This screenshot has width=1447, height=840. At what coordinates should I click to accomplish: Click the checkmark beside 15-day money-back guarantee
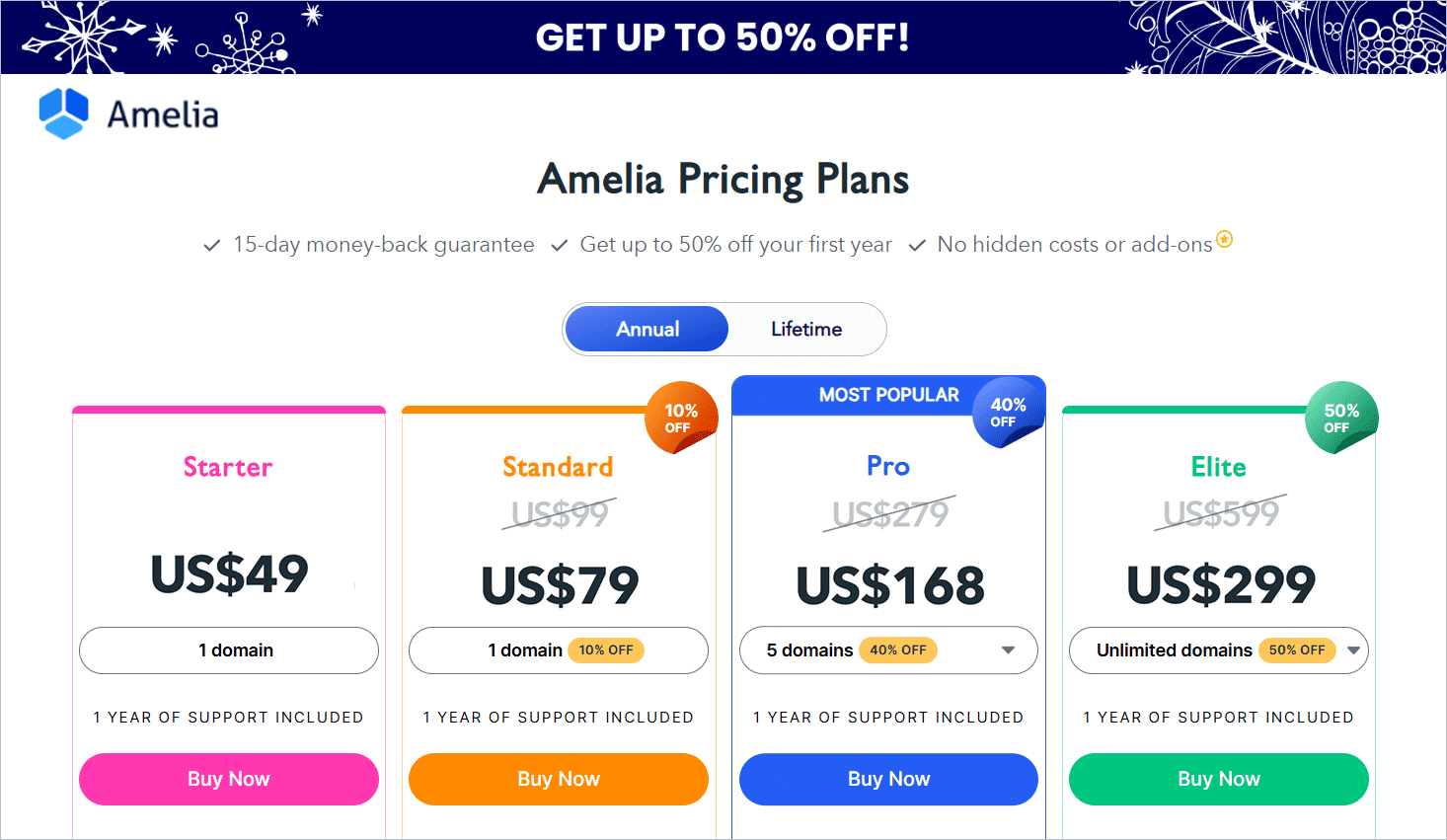pos(211,244)
